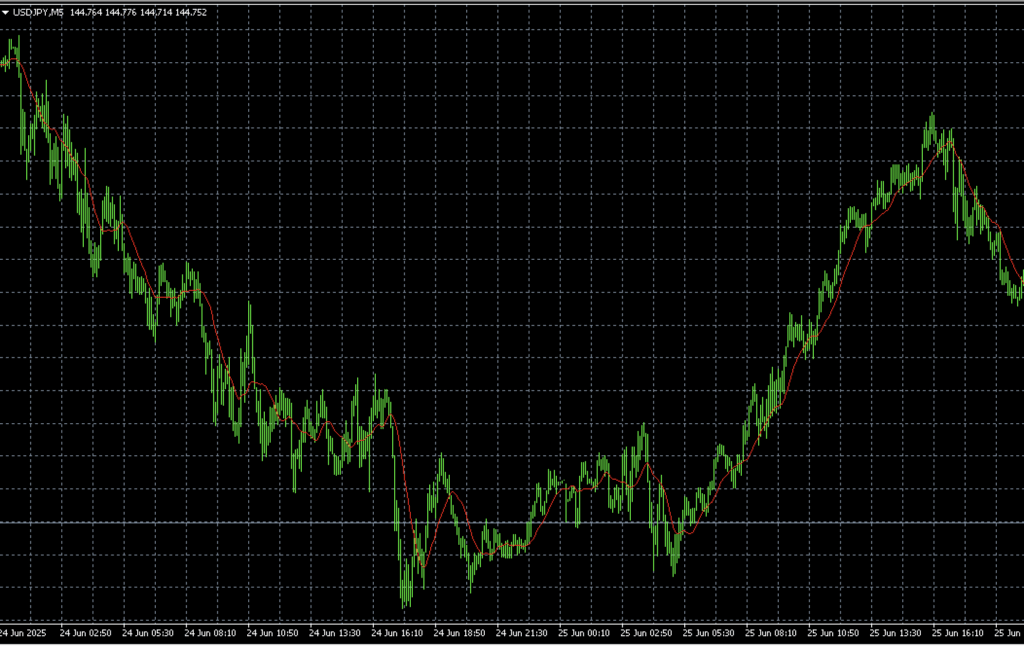Image resolution: width=1024 pixels, height=646 pixels.
Task: Click the triangle arrow before USDJPY,M5
Action: 6,12
